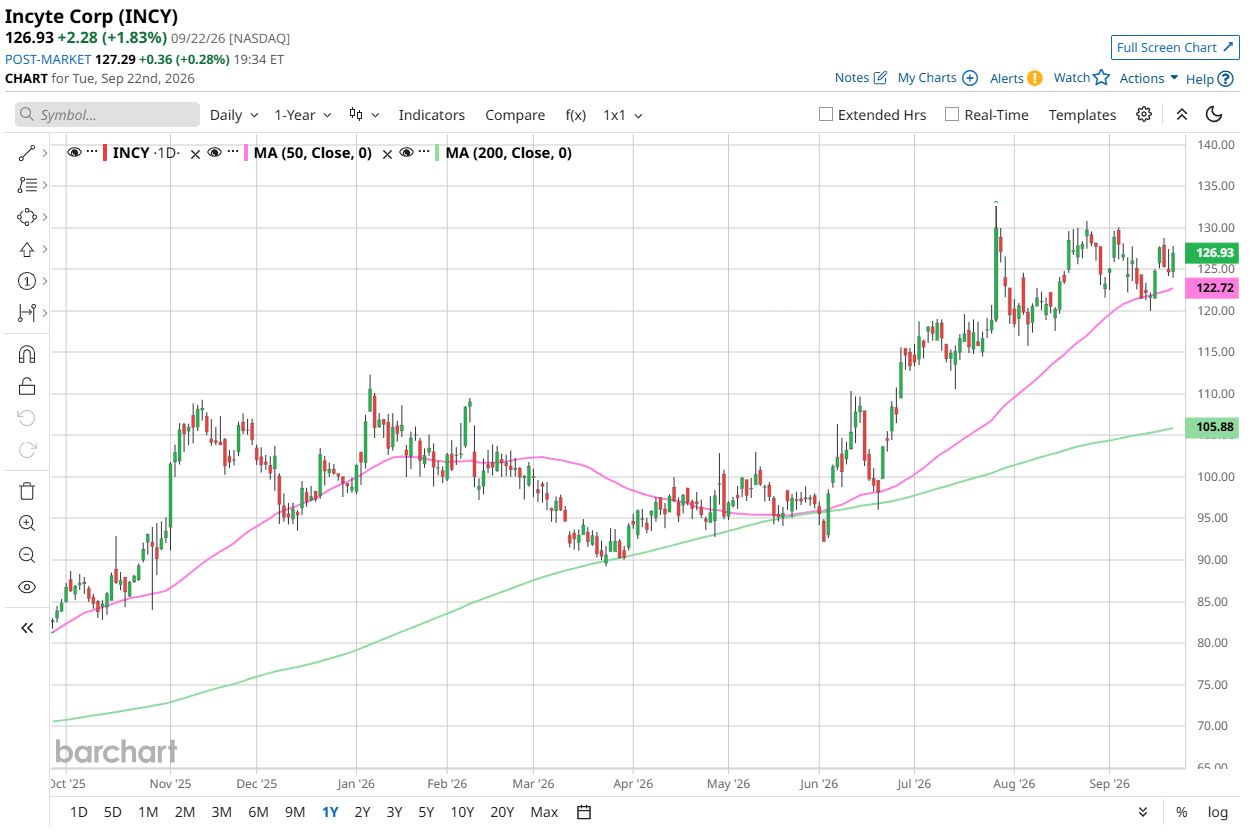The width and height of the screenshot is (1249, 835).
Task: Open chart settings gear icon
Action: pos(1144,114)
